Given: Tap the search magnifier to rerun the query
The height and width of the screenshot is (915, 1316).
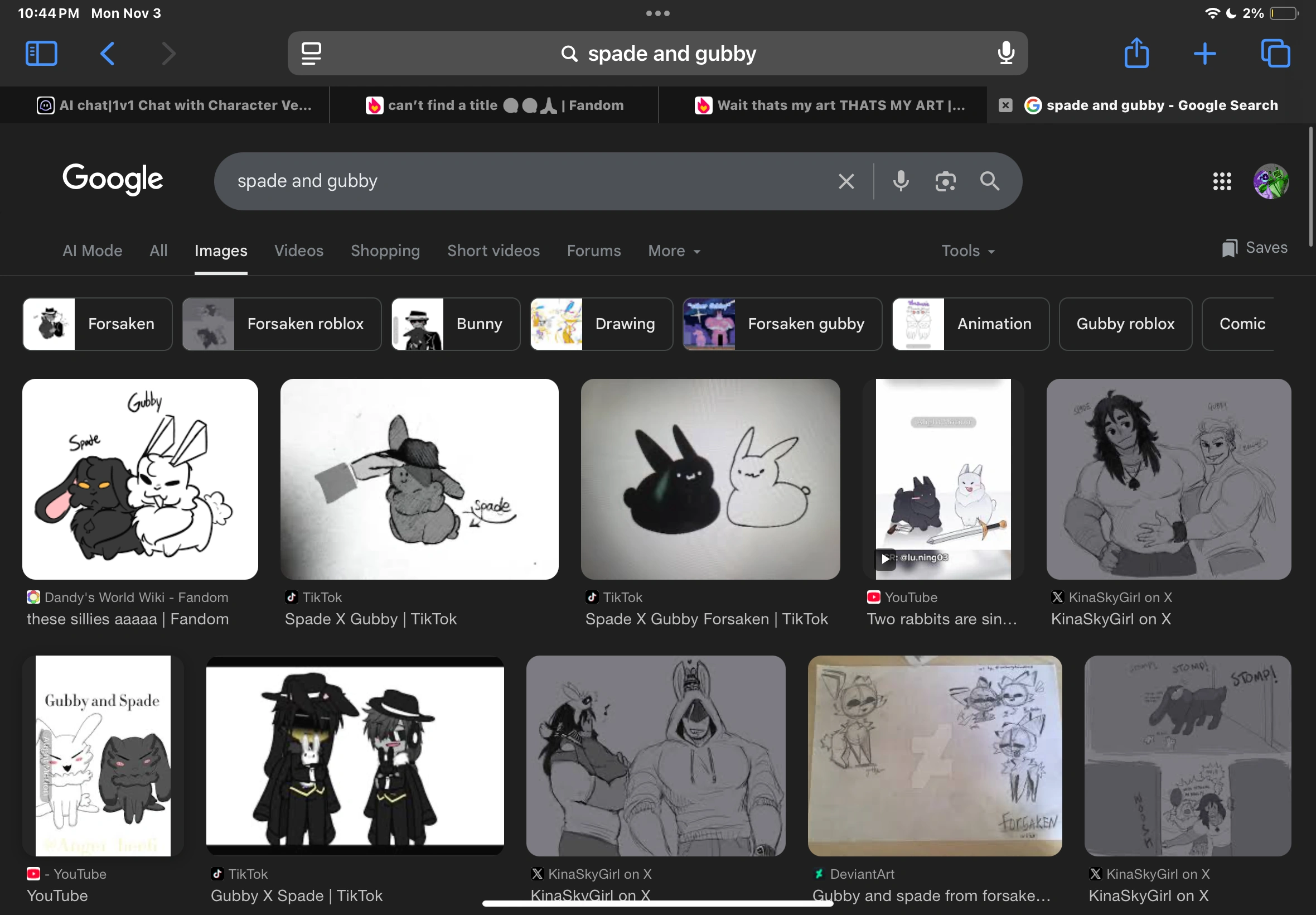Looking at the screenshot, I should tap(989, 181).
